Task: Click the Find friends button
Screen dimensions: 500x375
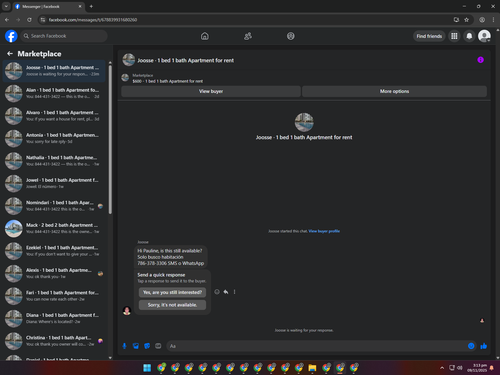Action: point(429,36)
